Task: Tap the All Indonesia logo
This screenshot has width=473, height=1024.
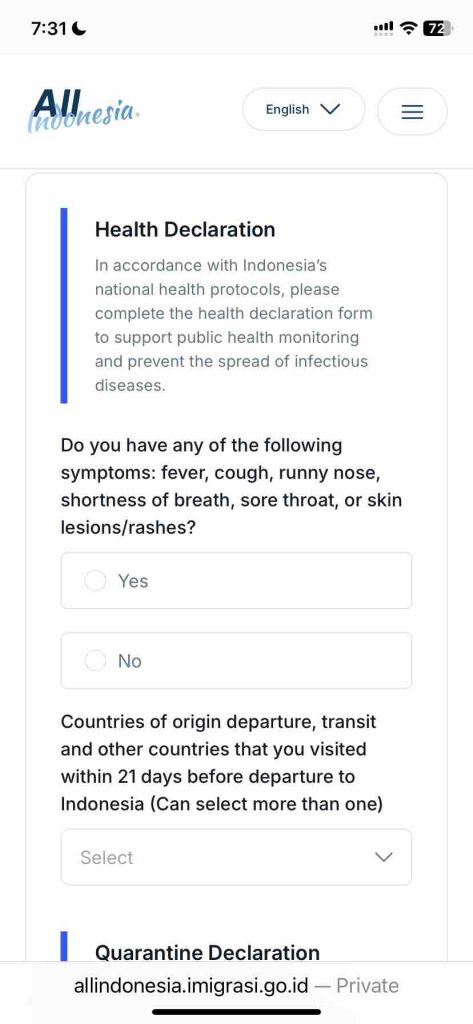Action: click(x=84, y=111)
